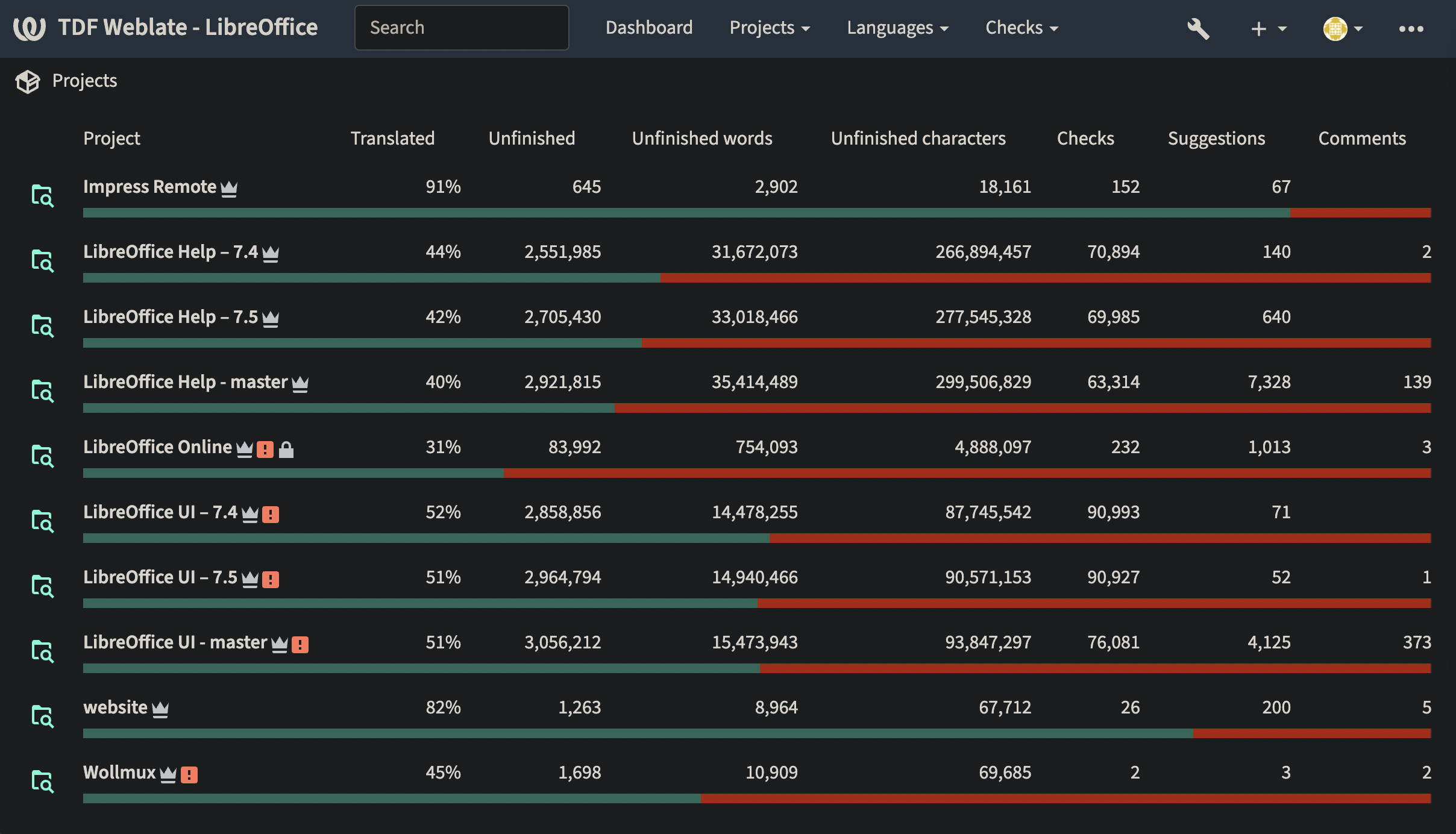Click comments count 139 for Help - master
Image resolution: width=1456 pixels, height=834 pixels.
pyautogui.click(x=1417, y=382)
